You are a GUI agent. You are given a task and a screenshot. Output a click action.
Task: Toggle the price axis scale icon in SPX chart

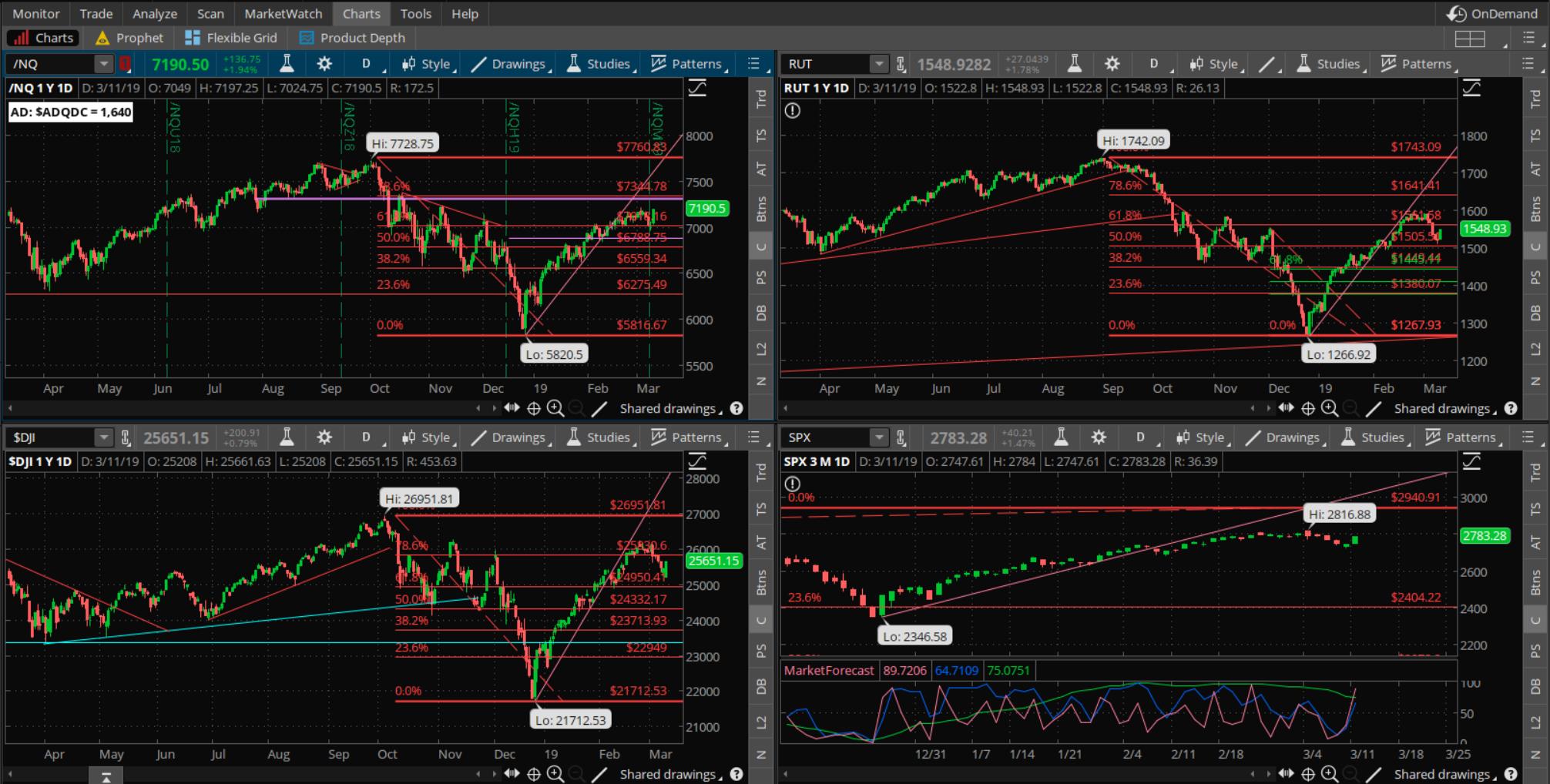tap(1471, 461)
